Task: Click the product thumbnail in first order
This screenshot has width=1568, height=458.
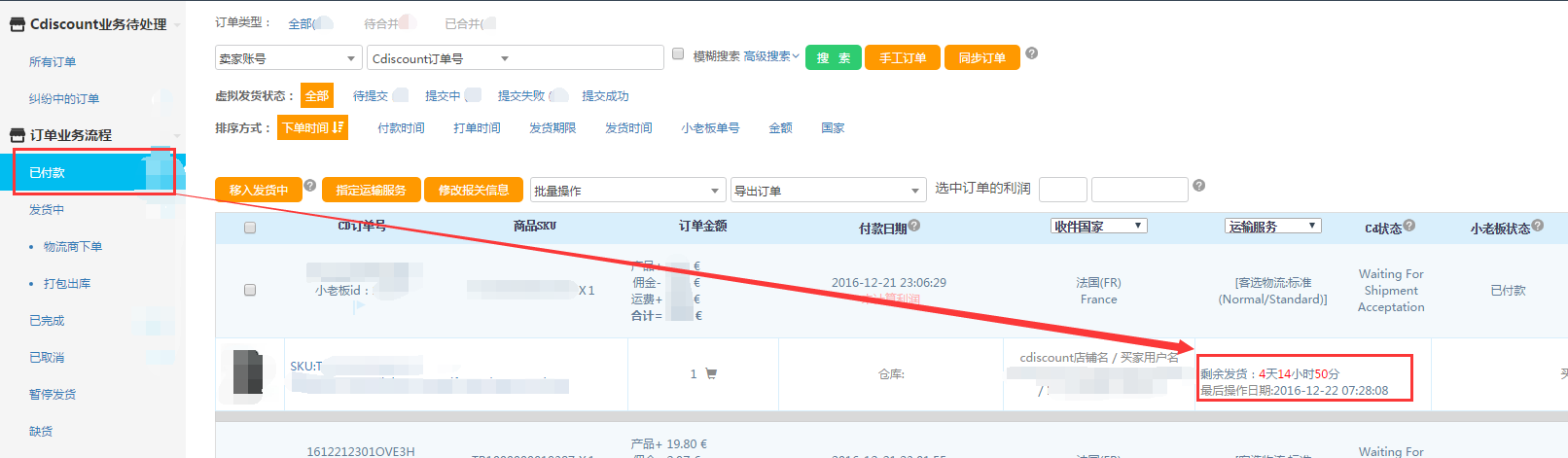Action: [248, 373]
